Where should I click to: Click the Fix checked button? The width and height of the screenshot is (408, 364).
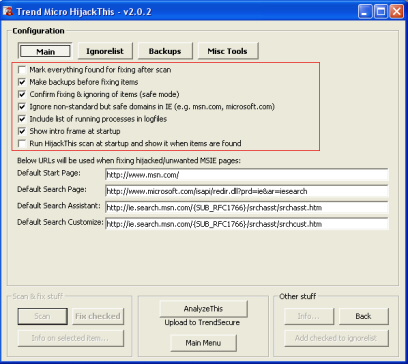pyautogui.click(x=98, y=316)
